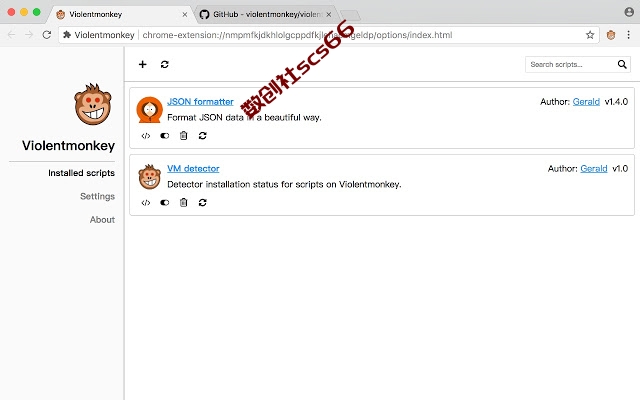Viewport: 640px width, 400px height.
Task: Open the JSON formatter link
Action: click(200, 102)
